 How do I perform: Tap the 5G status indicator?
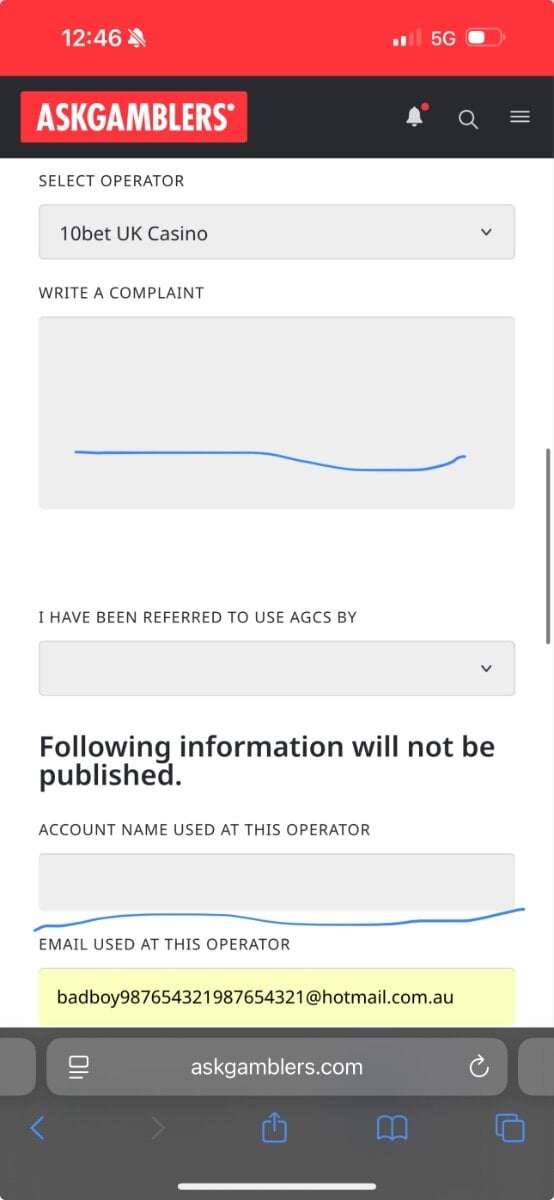click(443, 38)
